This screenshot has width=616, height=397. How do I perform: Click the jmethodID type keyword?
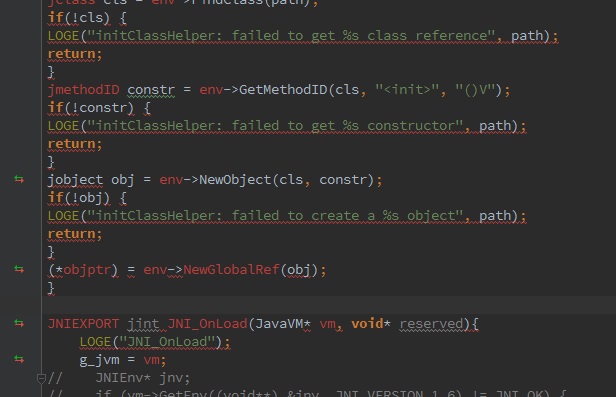[x=83, y=90]
